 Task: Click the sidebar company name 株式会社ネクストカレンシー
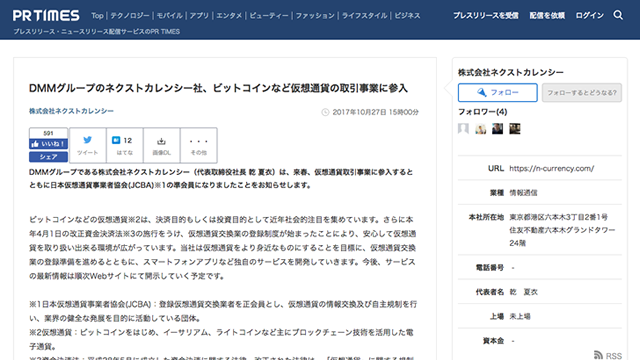click(x=511, y=72)
